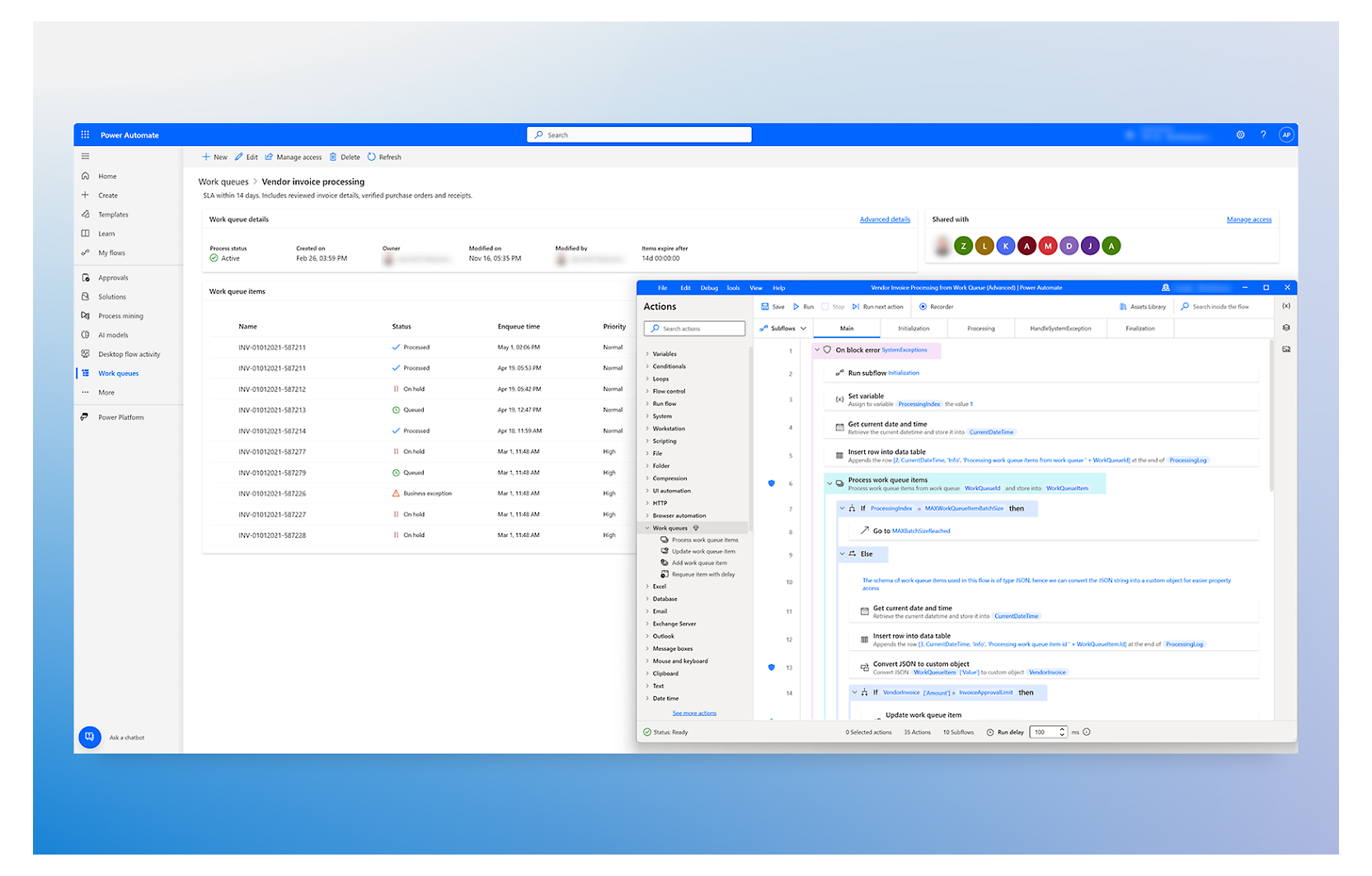The width and height of the screenshot is (1372, 876).
Task: Click New in the command bar
Action: tap(214, 157)
